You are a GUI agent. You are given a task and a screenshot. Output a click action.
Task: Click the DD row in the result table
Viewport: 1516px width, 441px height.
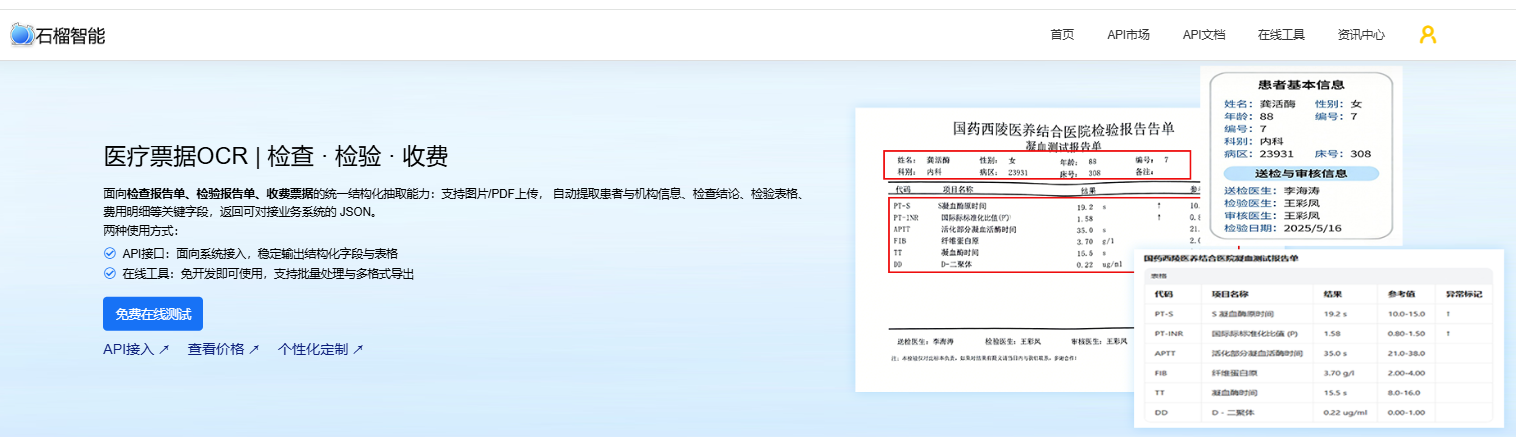(1318, 412)
